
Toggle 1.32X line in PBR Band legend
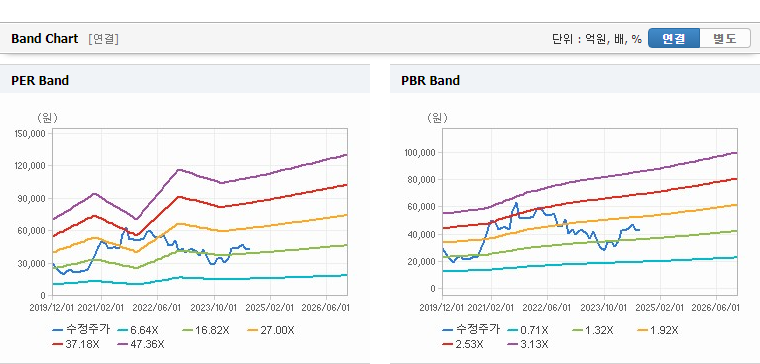[592, 331]
